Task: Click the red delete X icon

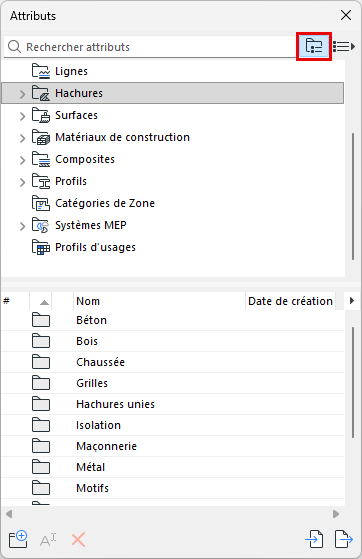Action: 78,540
